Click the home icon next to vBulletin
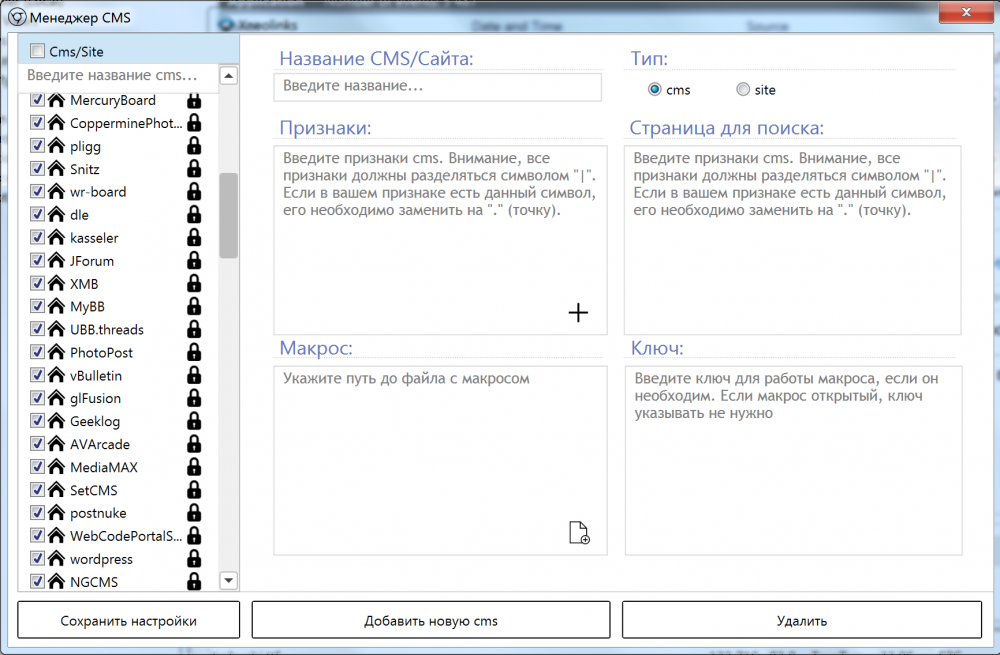This screenshot has width=1000, height=655. [x=56, y=375]
